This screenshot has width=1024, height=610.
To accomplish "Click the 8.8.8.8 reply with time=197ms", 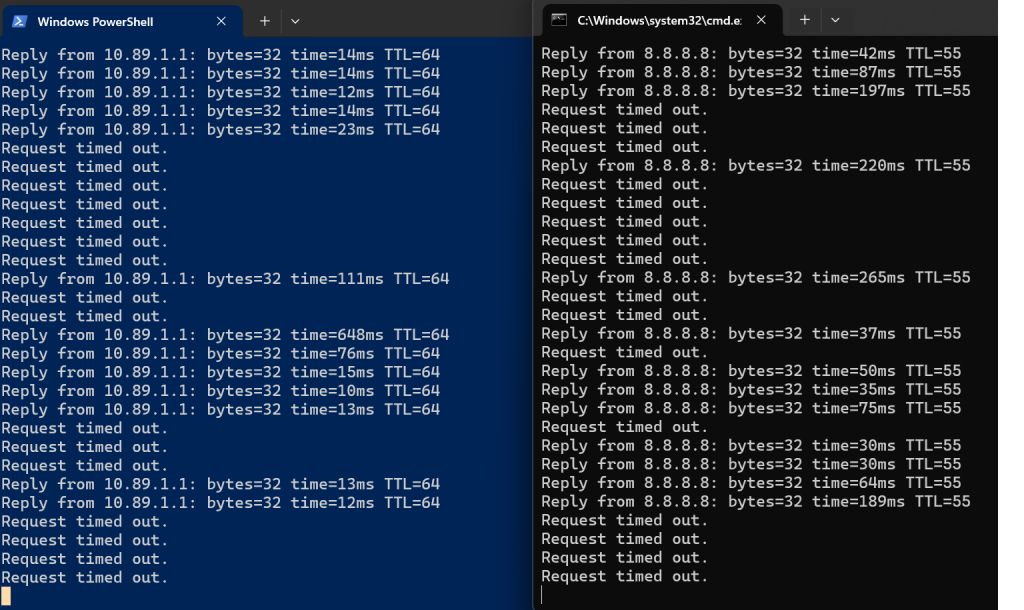I will (x=756, y=90).
